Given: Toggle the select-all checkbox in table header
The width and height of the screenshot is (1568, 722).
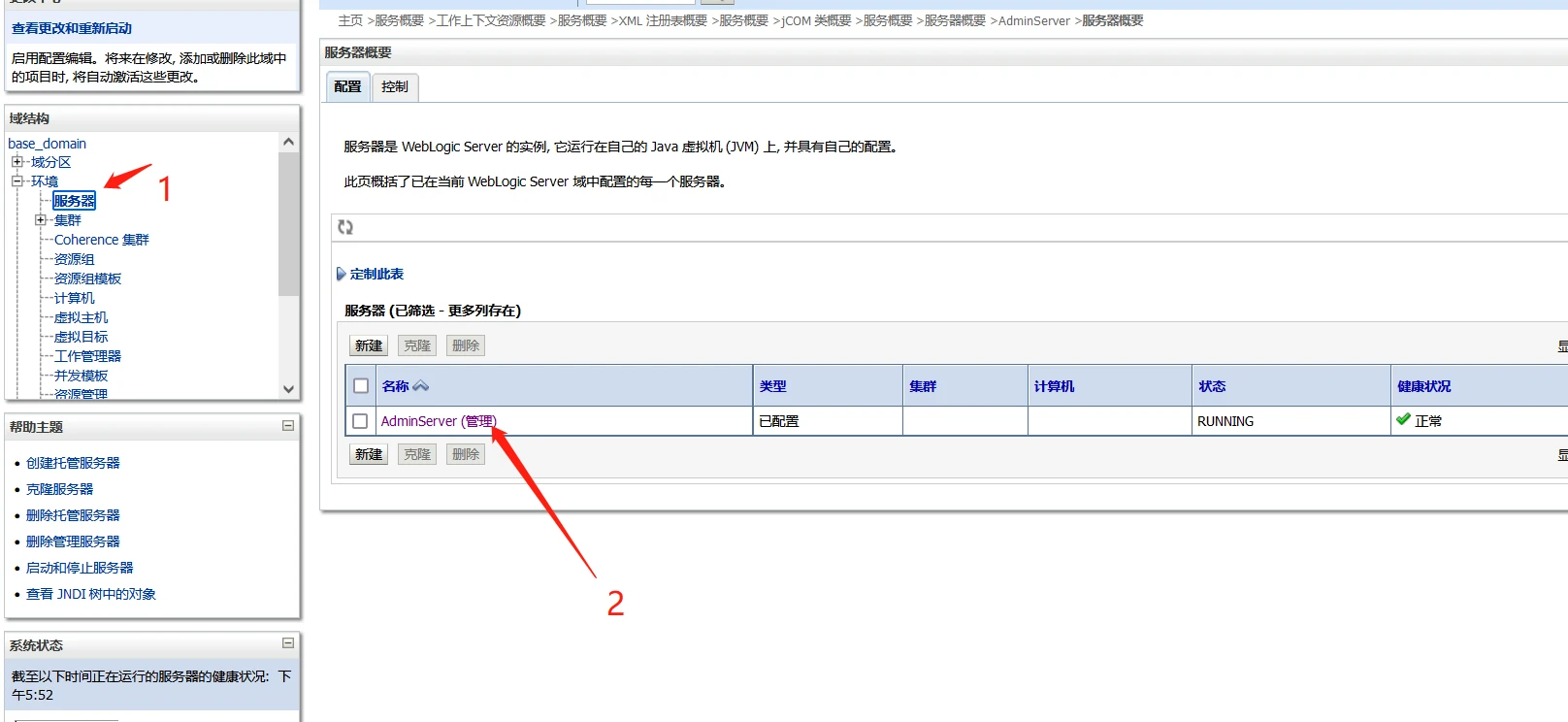Looking at the screenshot, I should coord(361,385).
